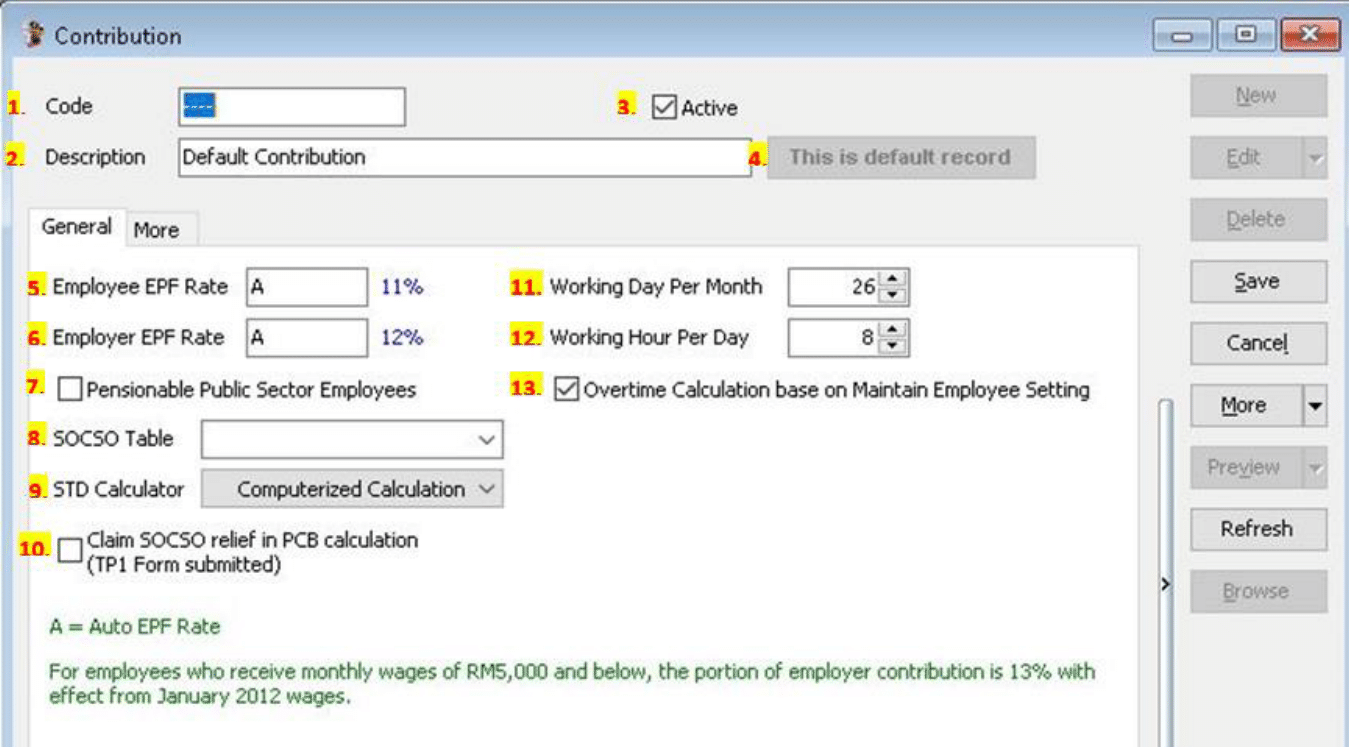Check Claim SOCSO relief in PCB calculation
This screenshot has width=1350, height=747.
coord(70,551)
